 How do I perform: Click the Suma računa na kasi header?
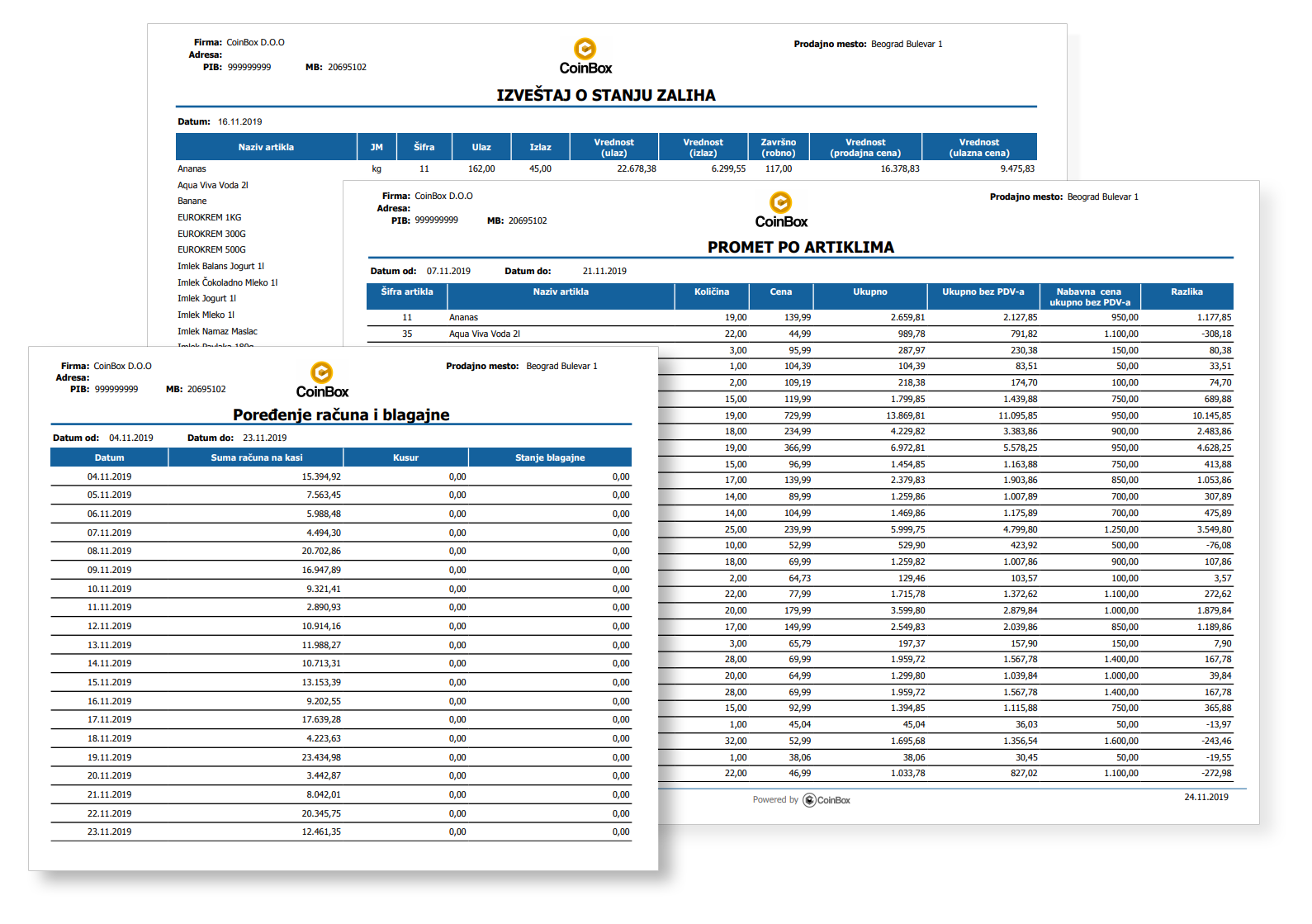pyautogui.click(x=257, y=457)
